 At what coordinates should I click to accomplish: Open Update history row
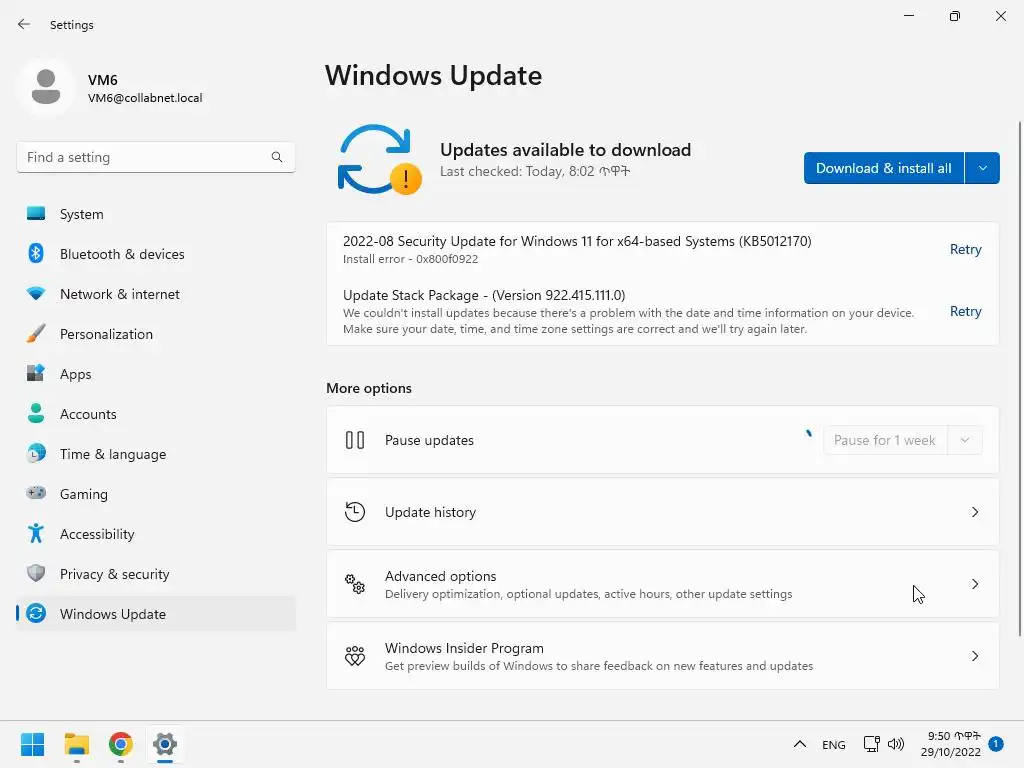point(662,512)
